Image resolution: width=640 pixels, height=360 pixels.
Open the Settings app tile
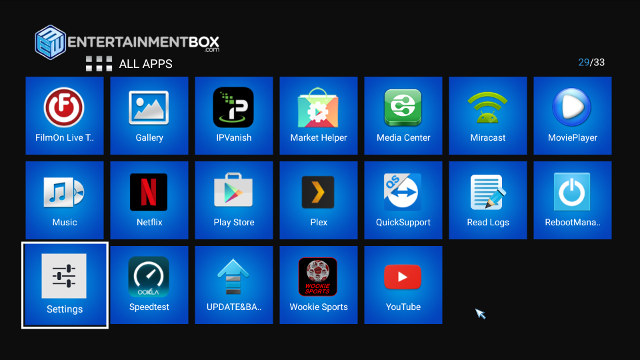pyautogui.click(x=65, y=285)
